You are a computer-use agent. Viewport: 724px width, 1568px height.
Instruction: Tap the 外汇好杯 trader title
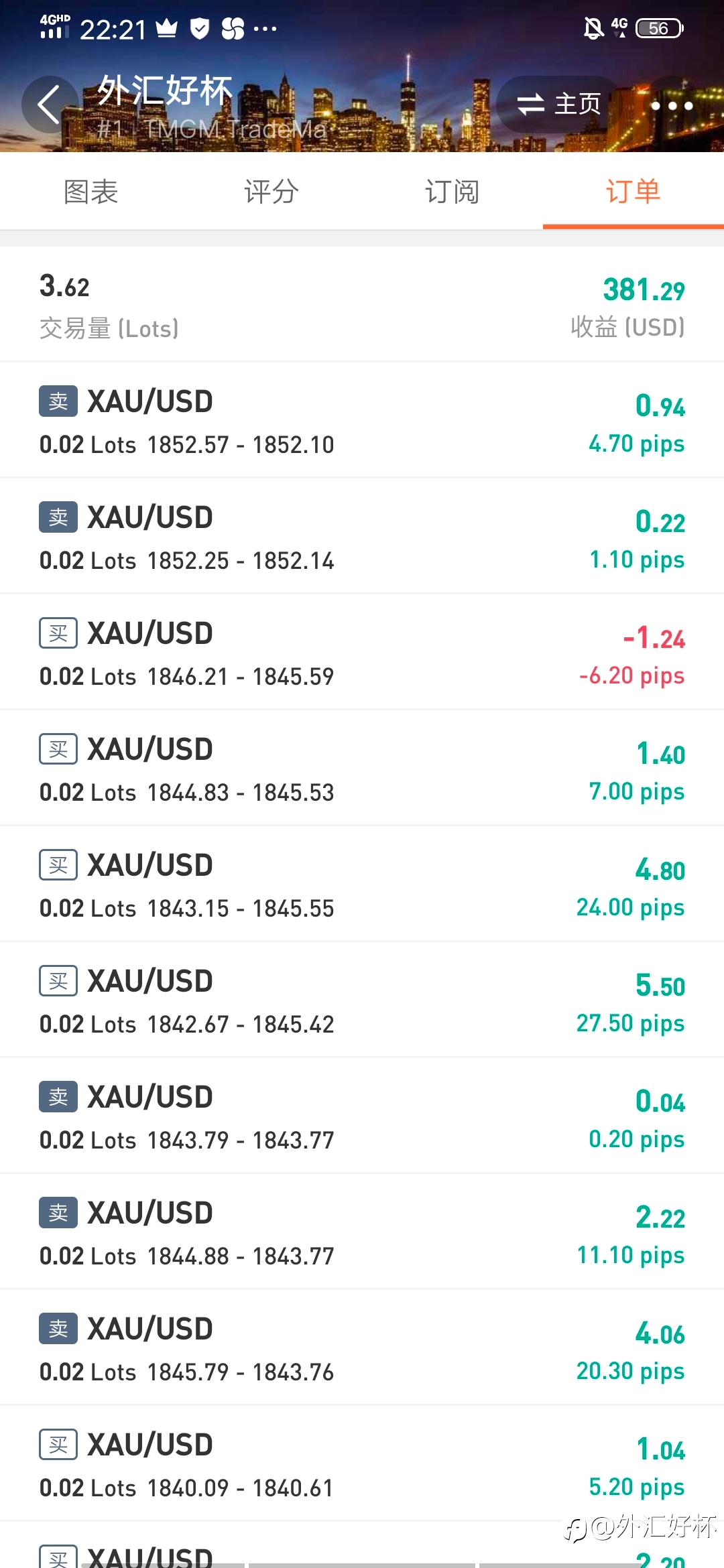pyautogui.click(x=165, y=90)
